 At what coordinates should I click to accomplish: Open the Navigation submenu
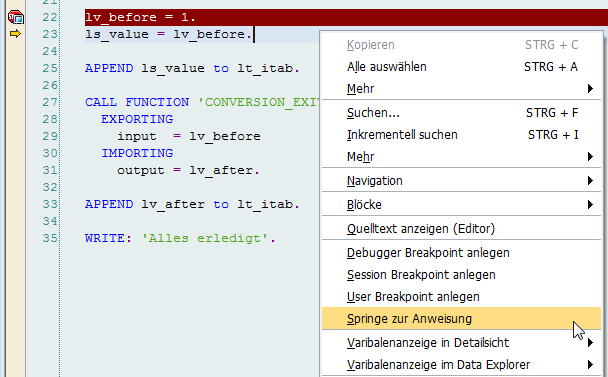461,181
